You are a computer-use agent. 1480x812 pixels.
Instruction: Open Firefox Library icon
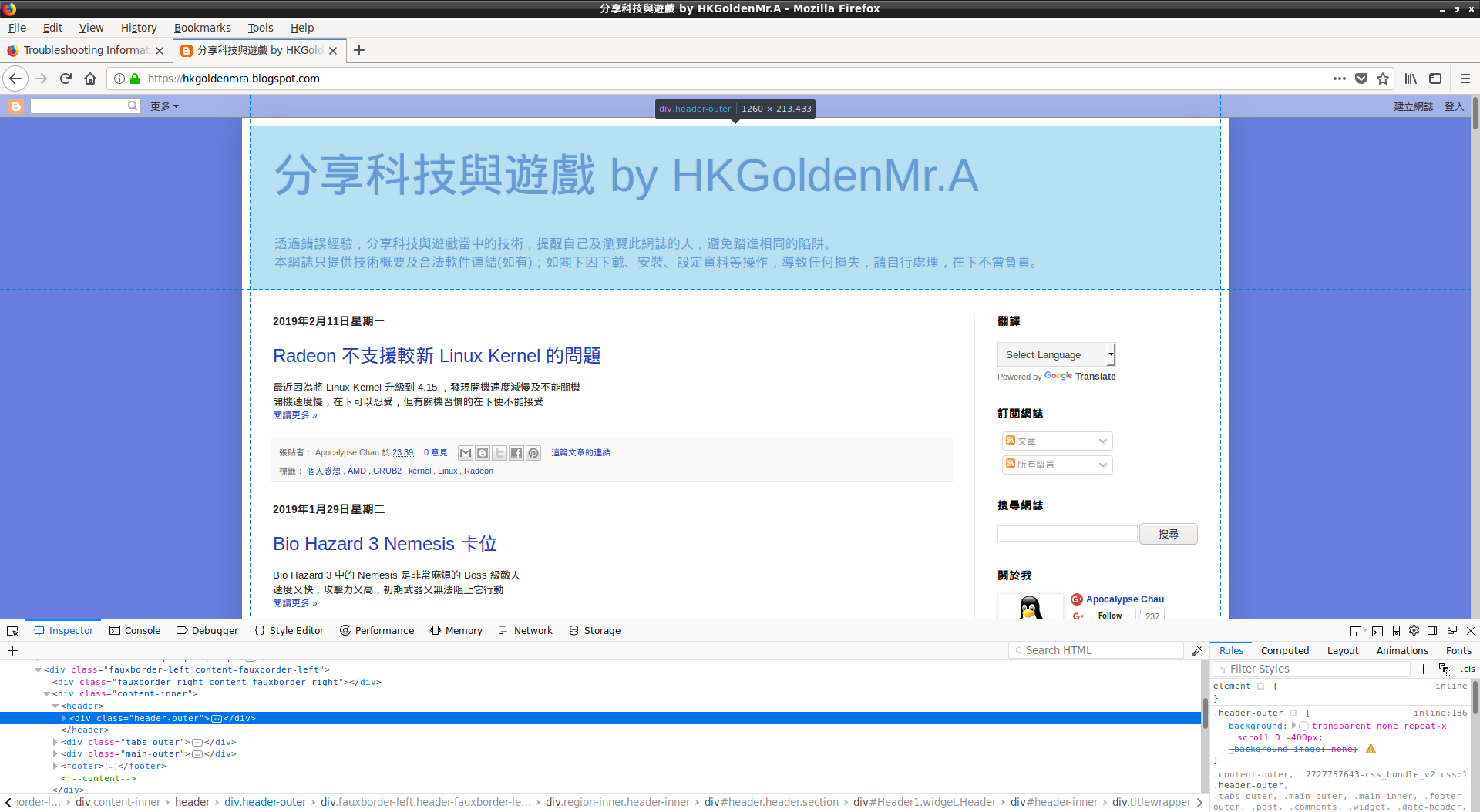(1411, 79)
